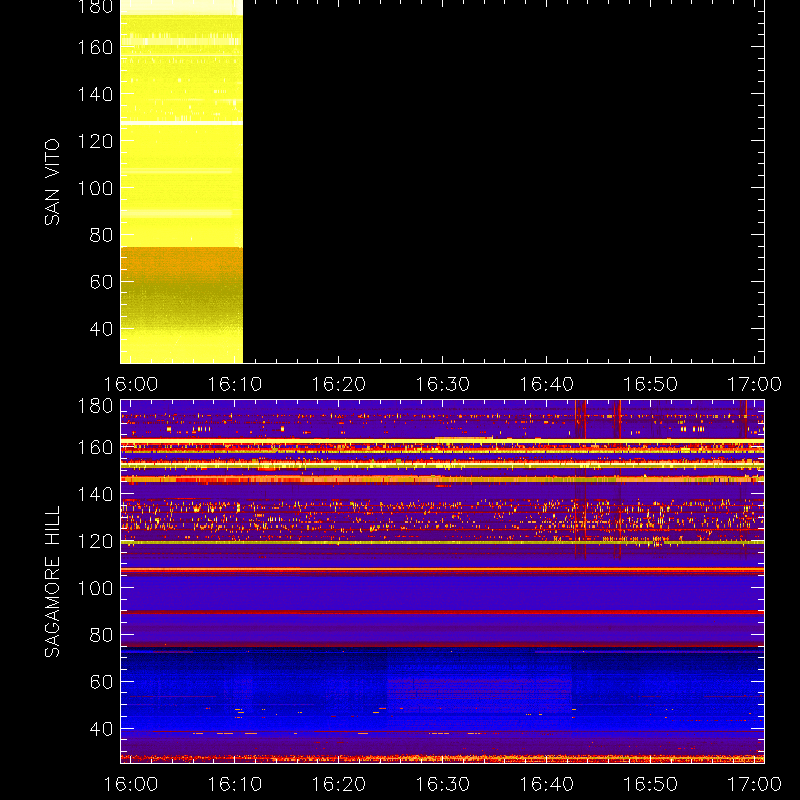Click 17:00 time label under Sagamore Hill panel
The height and width of the screenshot is (800, 800).
pos(754,784)
